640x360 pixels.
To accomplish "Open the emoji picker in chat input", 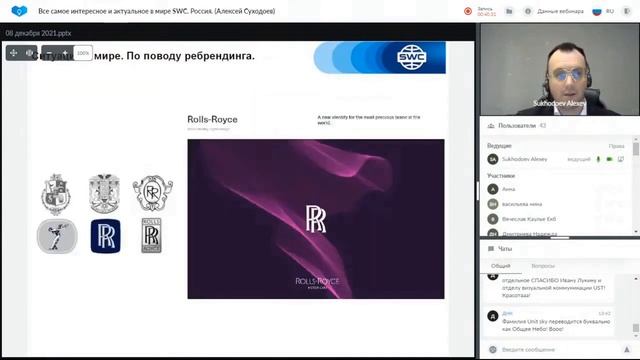I will point(493,349).
